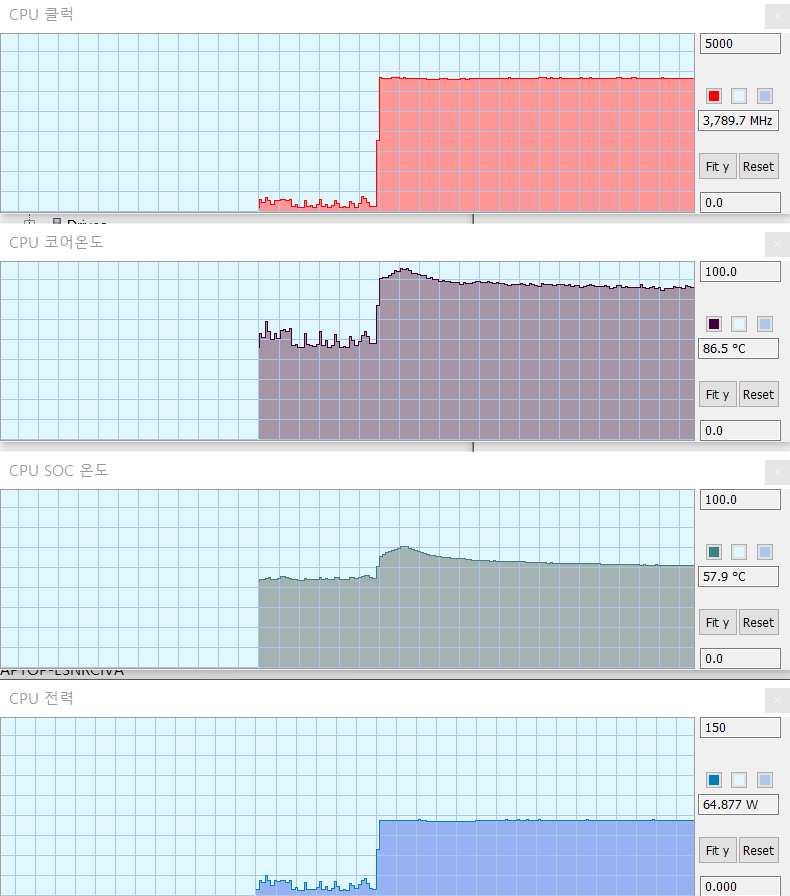
Task: Click Fit y in CPU 클럭 graph
Action: (x=717, y=166)
